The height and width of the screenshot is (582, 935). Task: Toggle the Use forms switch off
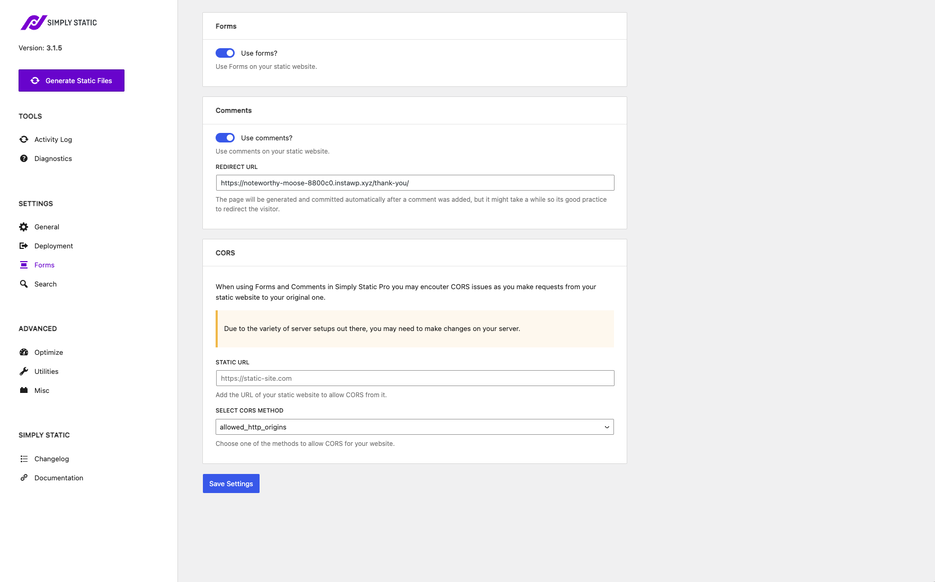click(x=225, y=52)
